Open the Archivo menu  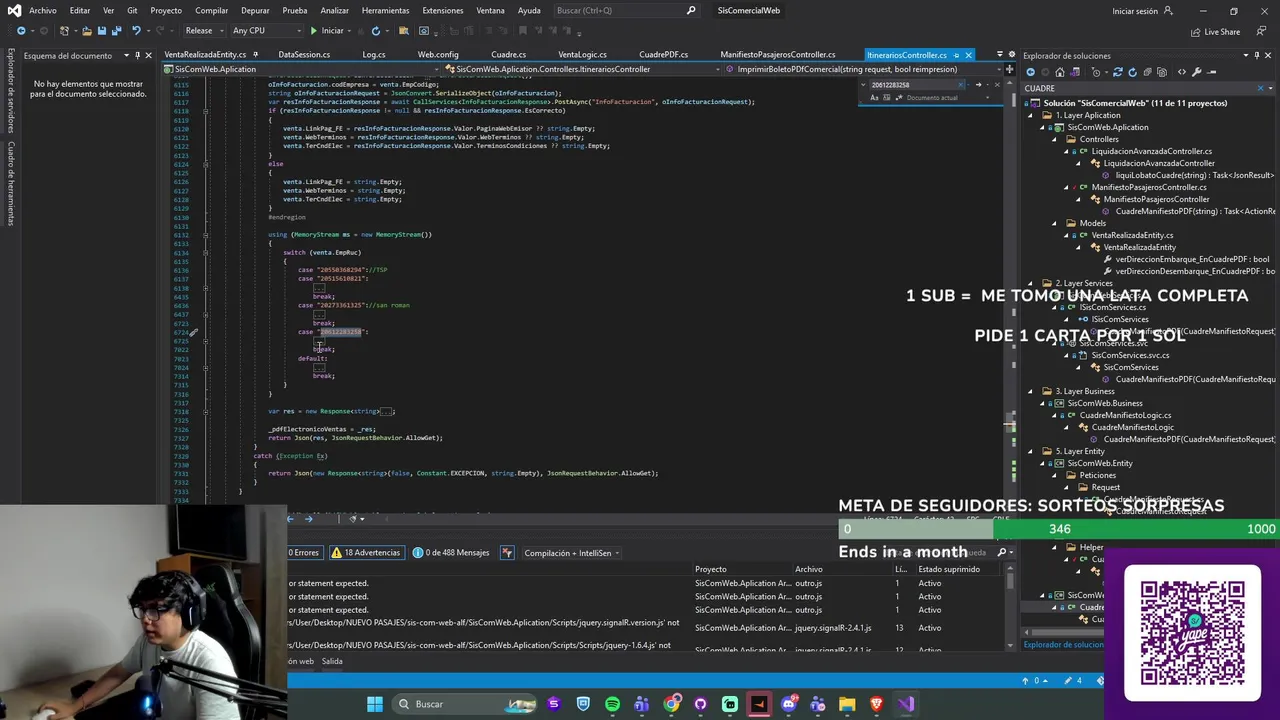click(43, 10)
